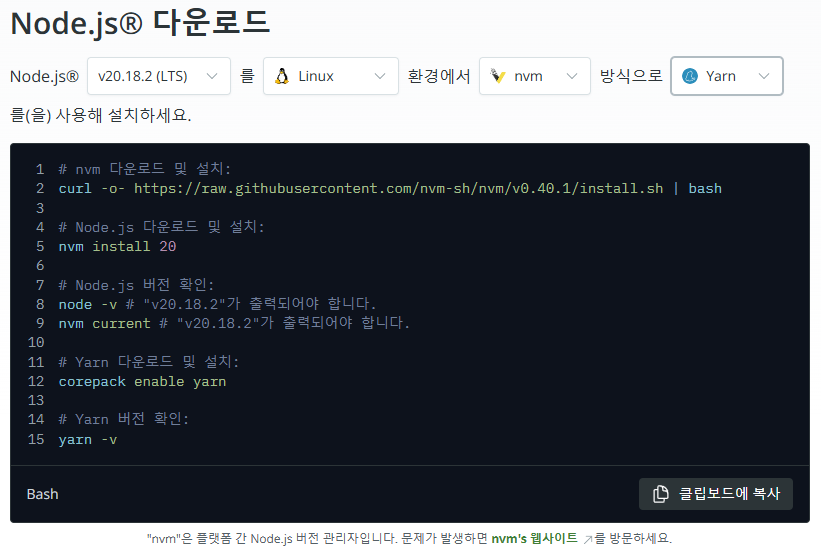This screenshot has height=553, width=821.
Task: Click the 'nvm install 20' code line
Action: 117,246
